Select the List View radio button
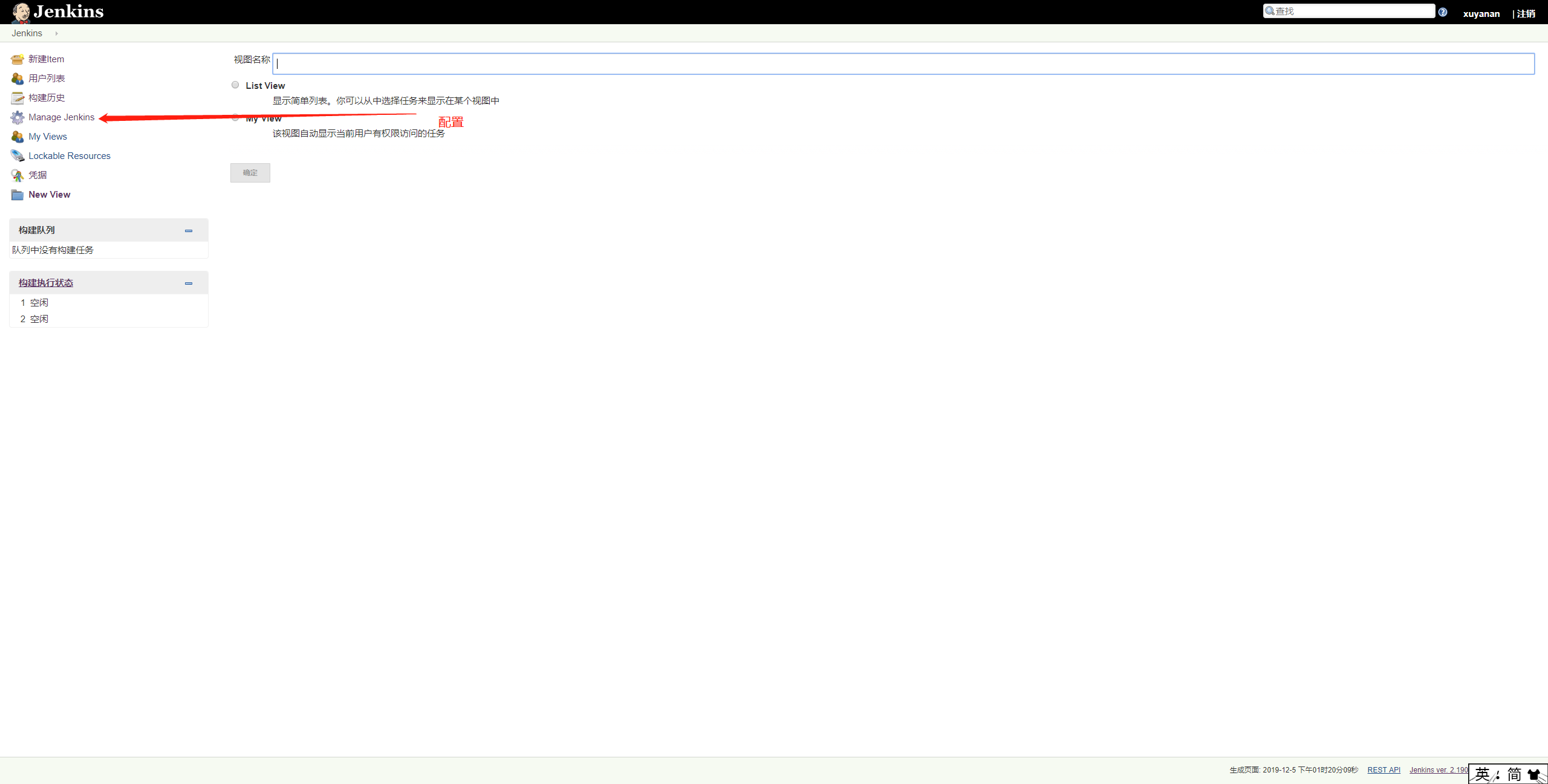Image resolution: width=1548 pixels, height=784 pixels. click(235, 85)
